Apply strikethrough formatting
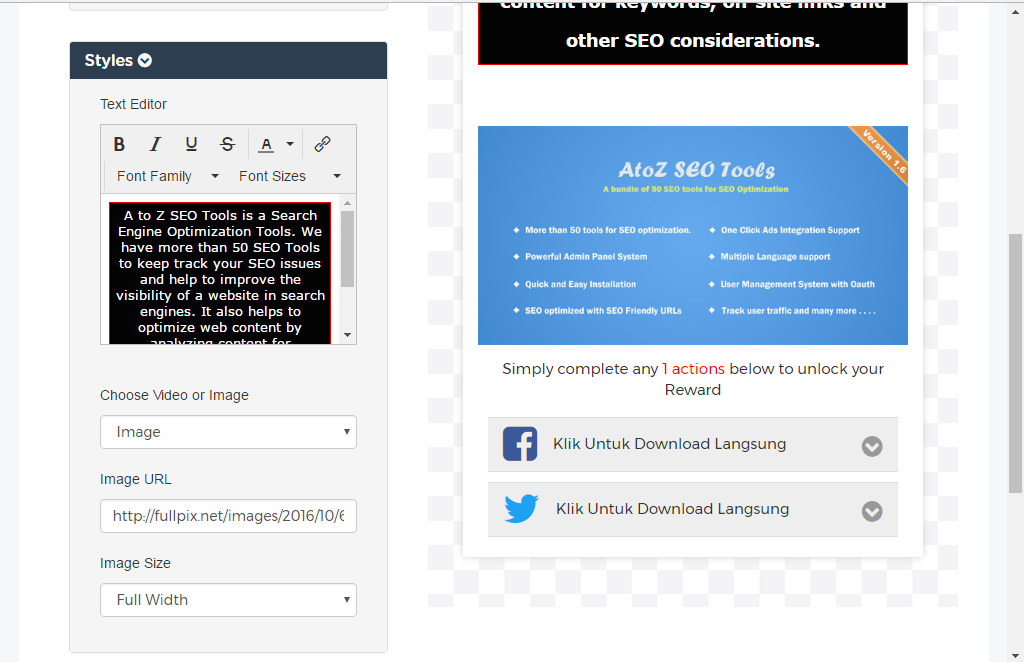Screen dimensions: 1024x662 click(227, 144)
